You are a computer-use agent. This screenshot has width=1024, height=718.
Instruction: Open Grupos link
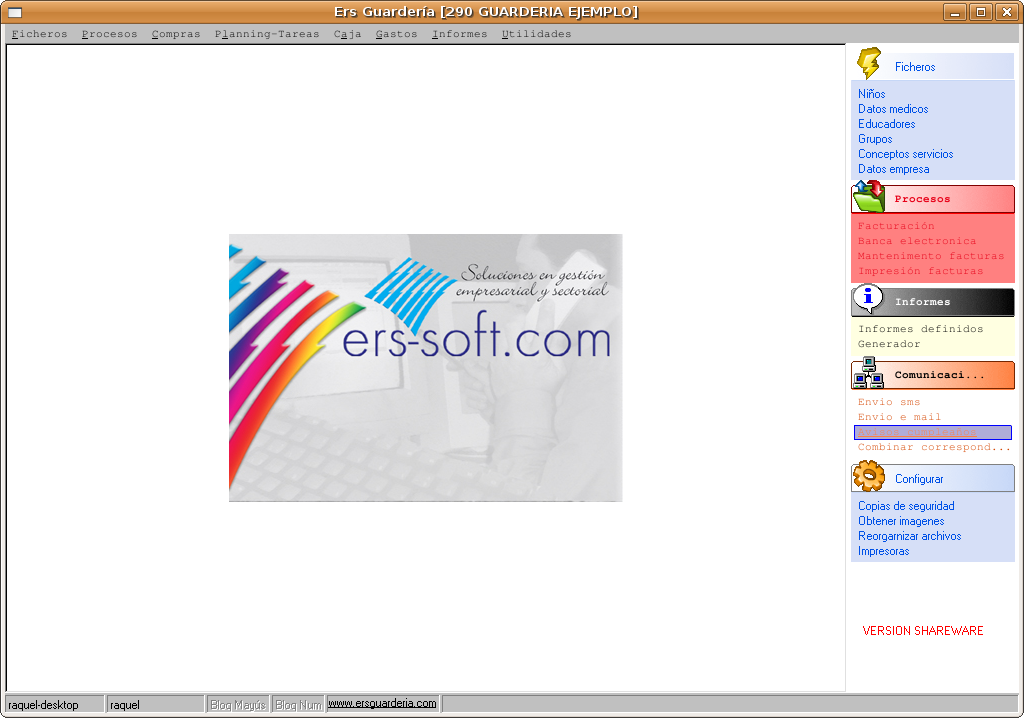click(x=874, y=139)
